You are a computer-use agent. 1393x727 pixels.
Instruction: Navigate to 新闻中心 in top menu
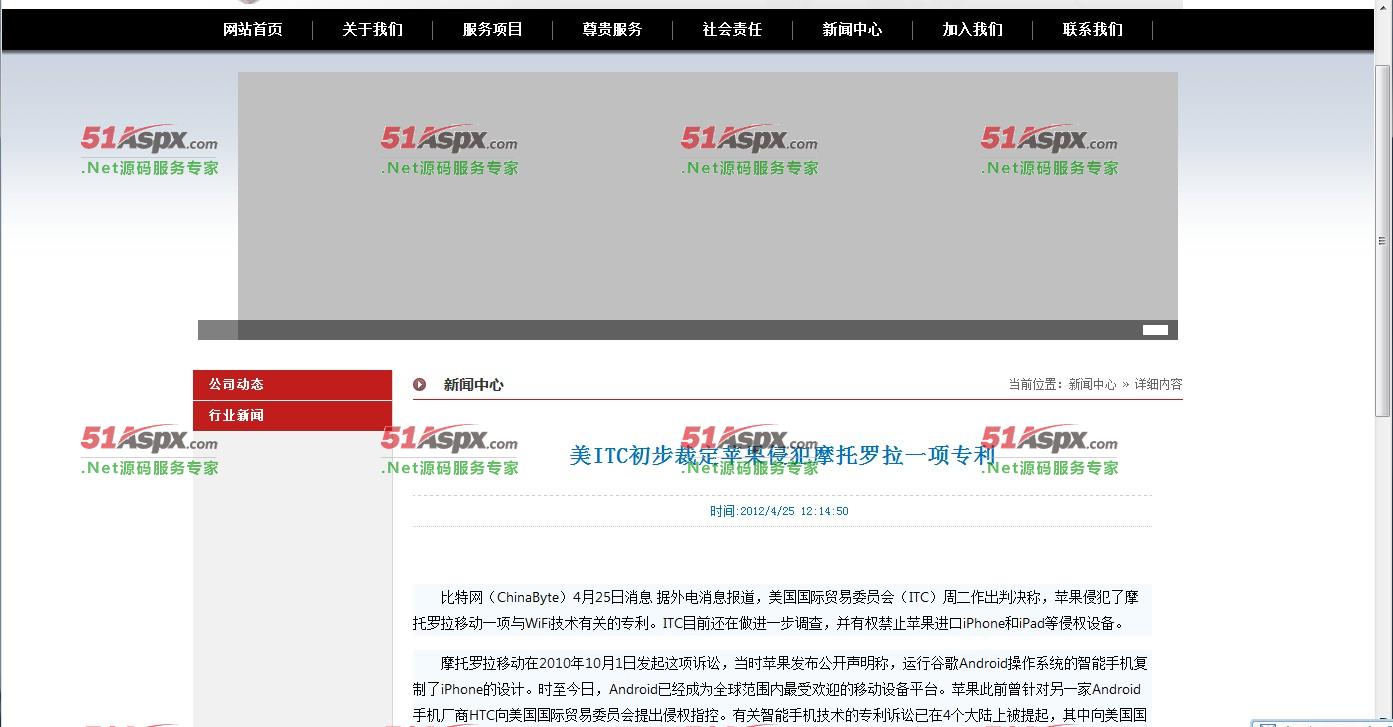853,30
